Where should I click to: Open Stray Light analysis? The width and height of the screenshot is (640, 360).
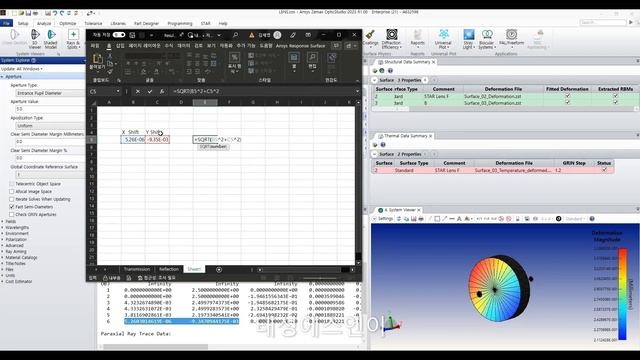pyautogui.click(x=469, y=39)
